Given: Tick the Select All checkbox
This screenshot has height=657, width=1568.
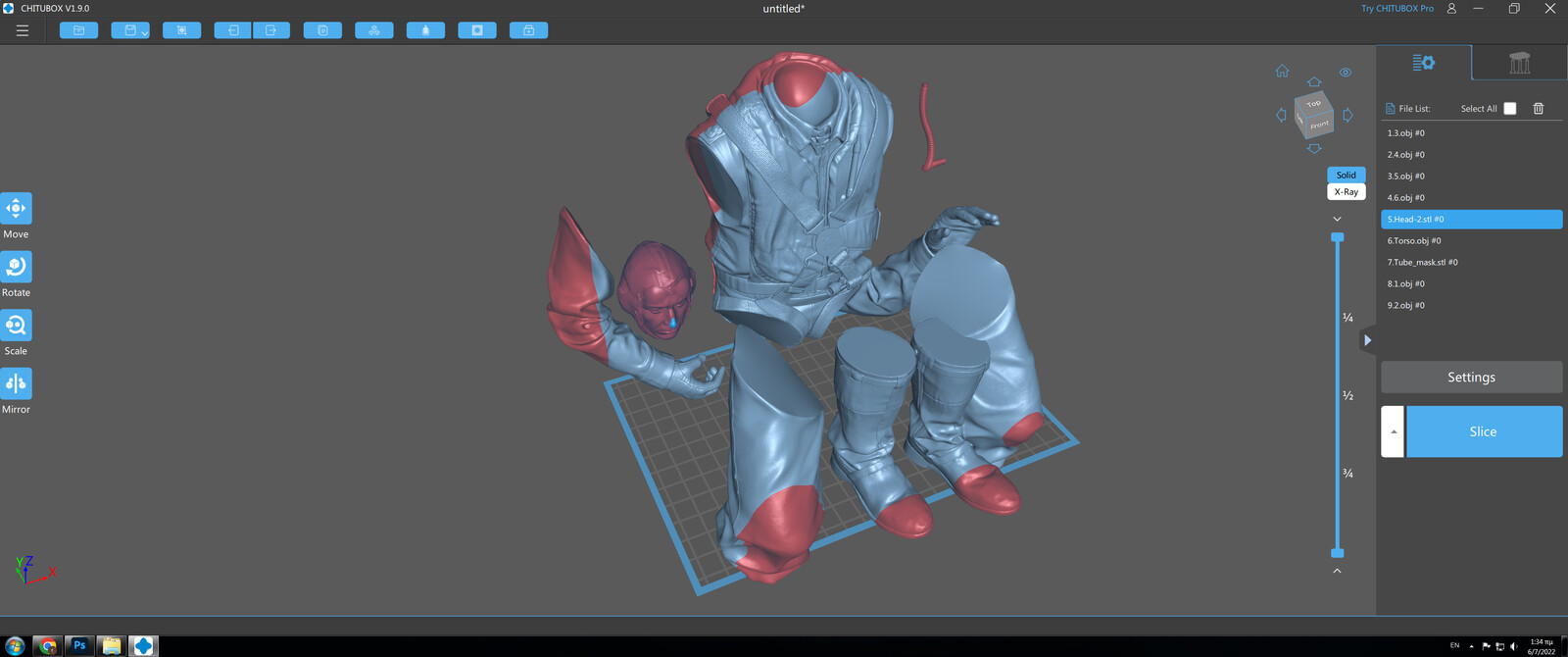Looking at the screenshot, I should (x=1510, y=109).
